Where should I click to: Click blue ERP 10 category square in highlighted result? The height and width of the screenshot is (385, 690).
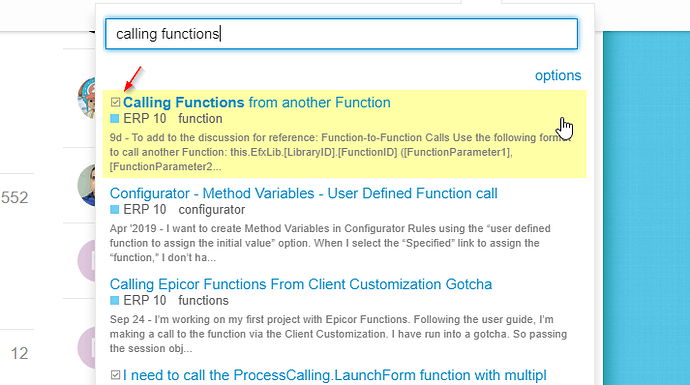(114, 118)
